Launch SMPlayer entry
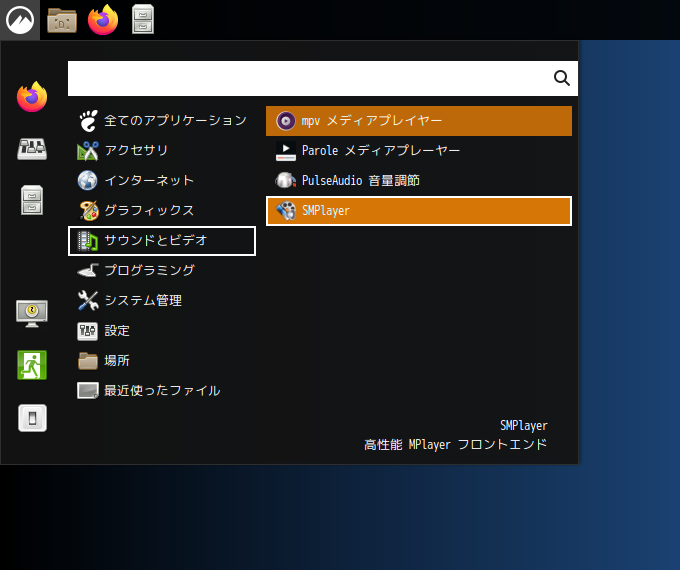The image size is (680, 570). (419, 211)
